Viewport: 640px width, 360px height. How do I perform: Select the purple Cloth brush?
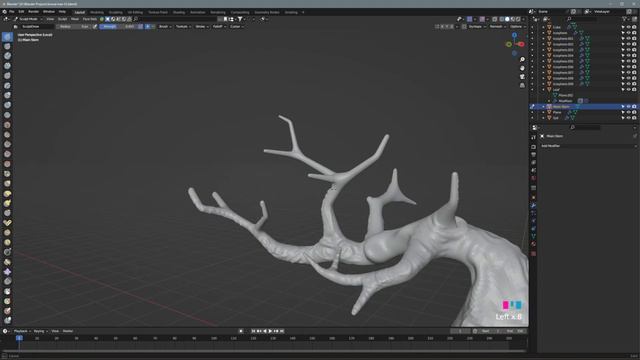(x=7, y=272)
